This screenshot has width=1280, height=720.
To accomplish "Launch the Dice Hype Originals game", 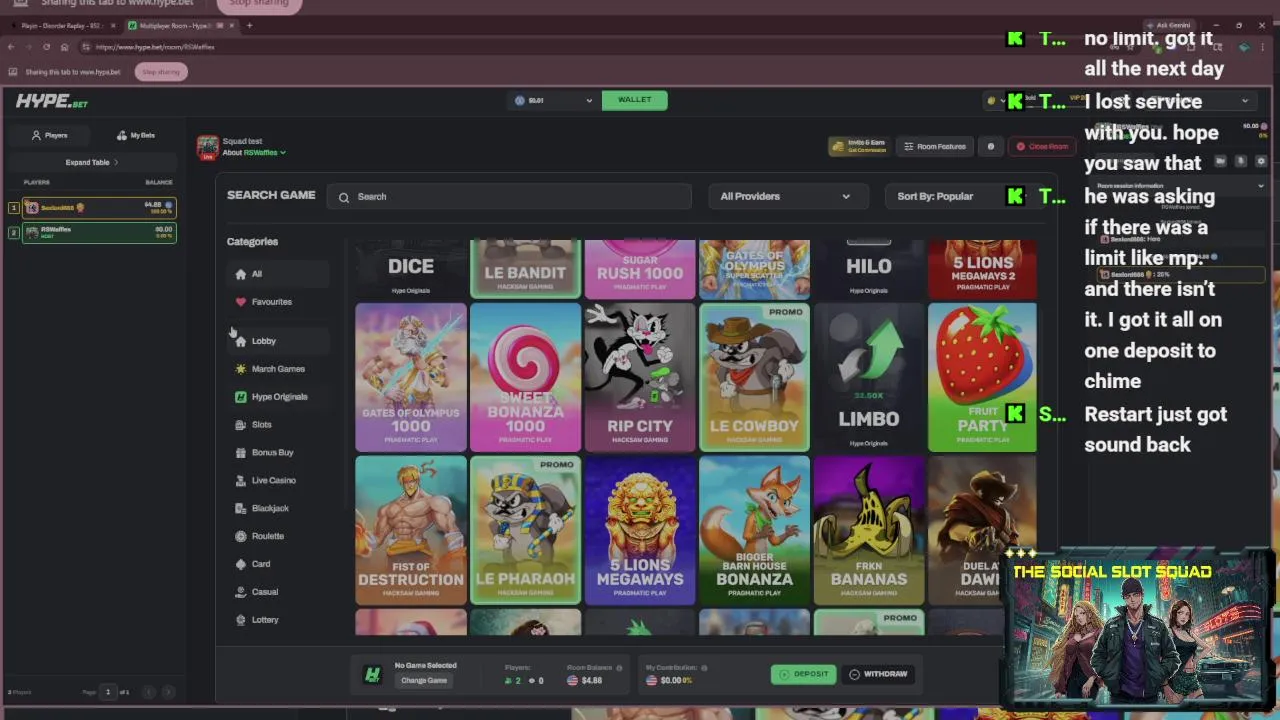I will coord(411,269).
